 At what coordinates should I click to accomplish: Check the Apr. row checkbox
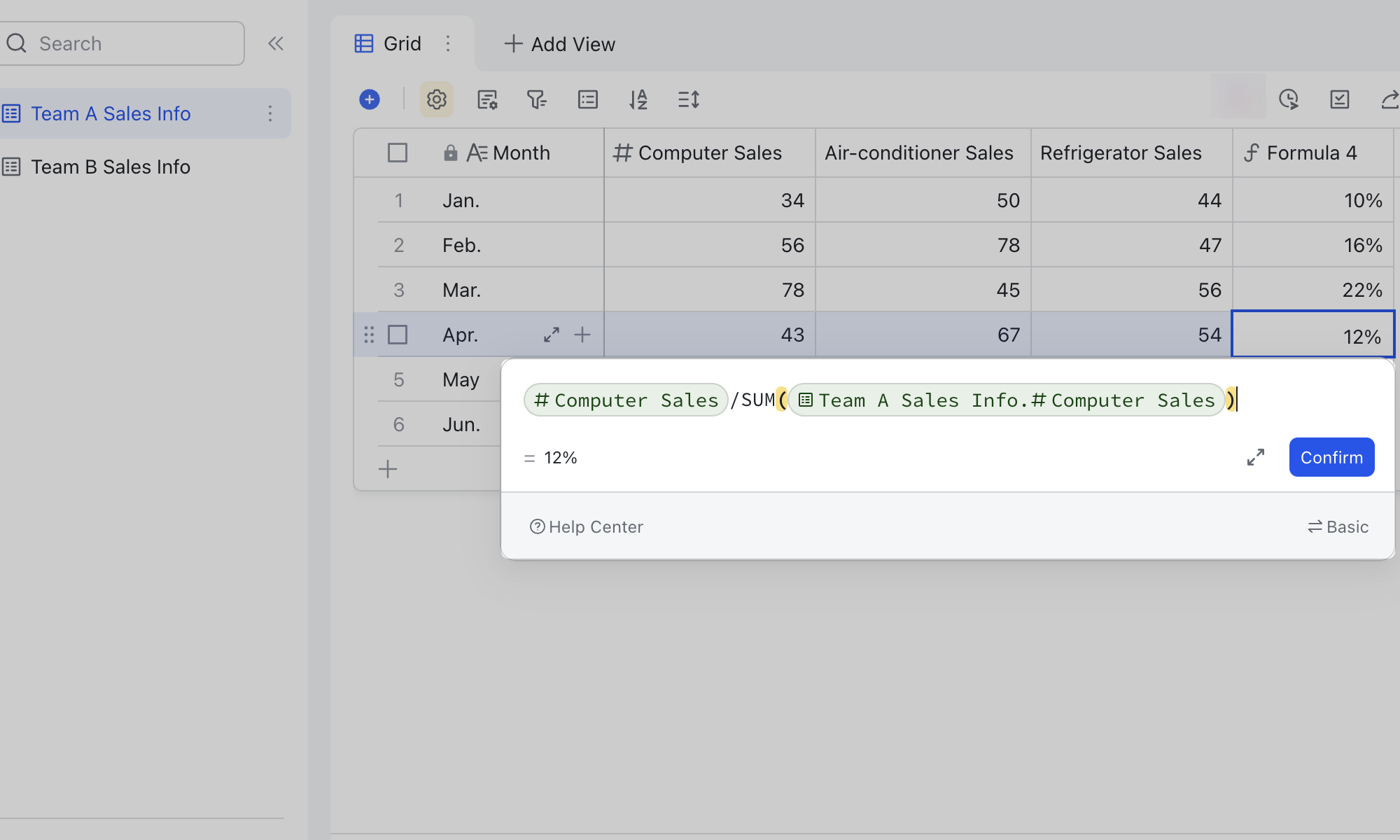coord(398,335)
